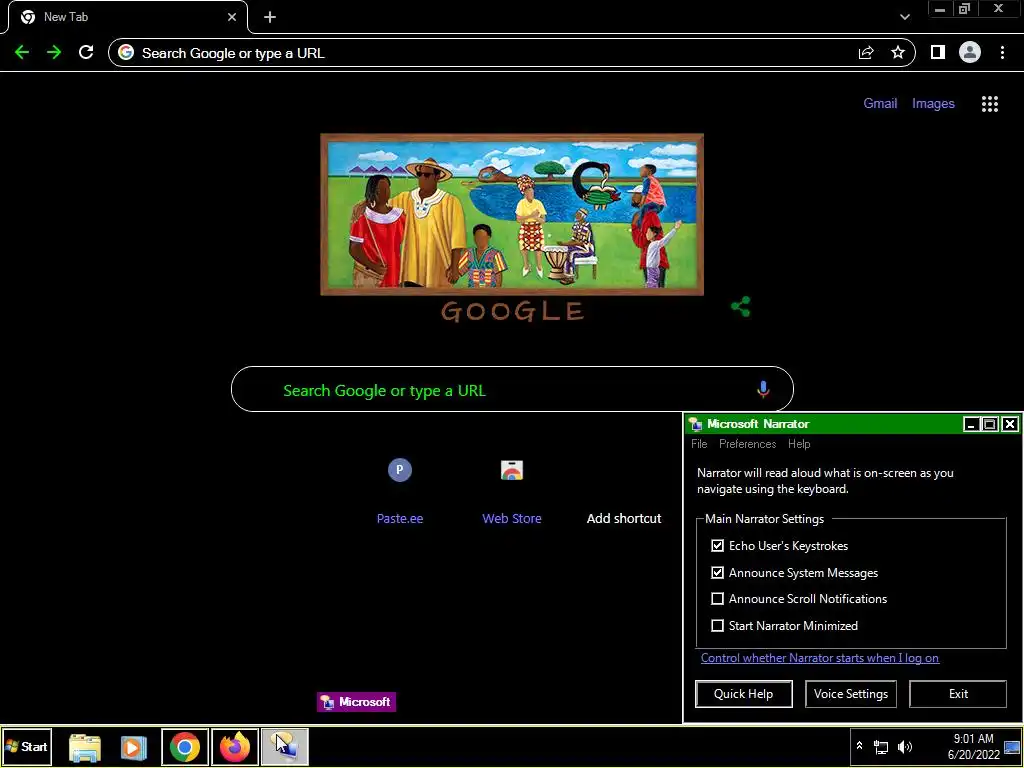Viewport: 1024px width, 768px height.
Task: Share the Google doodle
Action: pyautogui.click(x=741, y=306)
